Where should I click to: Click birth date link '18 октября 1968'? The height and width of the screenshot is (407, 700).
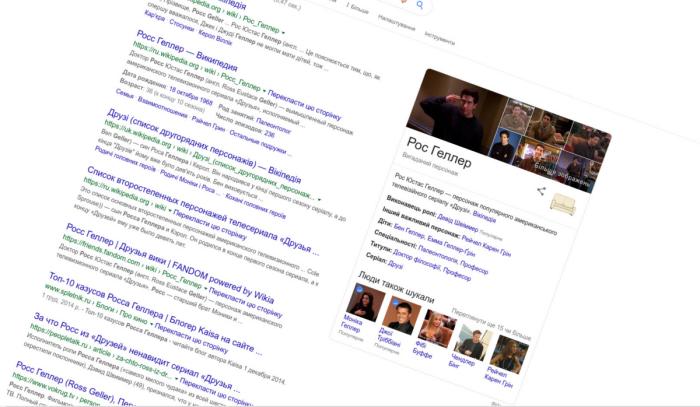[x=191, y=94]
